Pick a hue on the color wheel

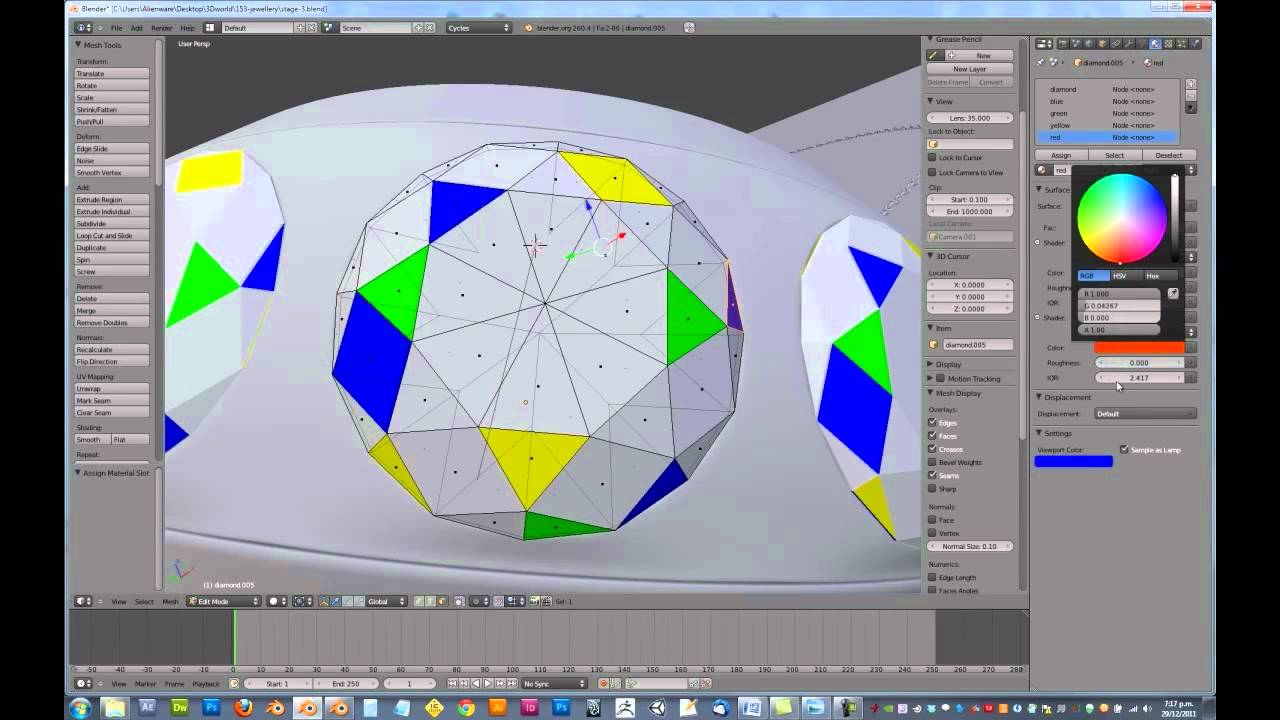click(1121, 219)
